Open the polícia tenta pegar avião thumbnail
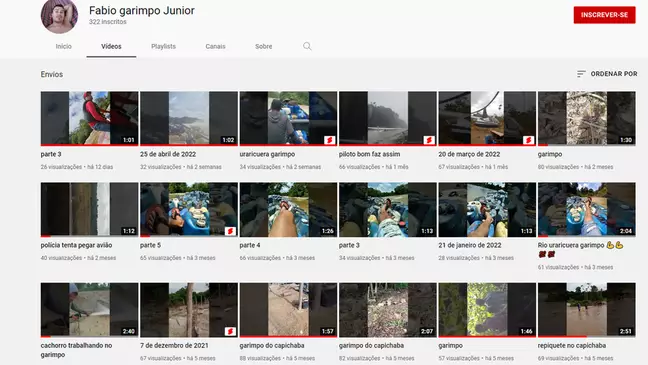Image resolution: width=648 pixels, height=365 pixels. coord(89,210)
